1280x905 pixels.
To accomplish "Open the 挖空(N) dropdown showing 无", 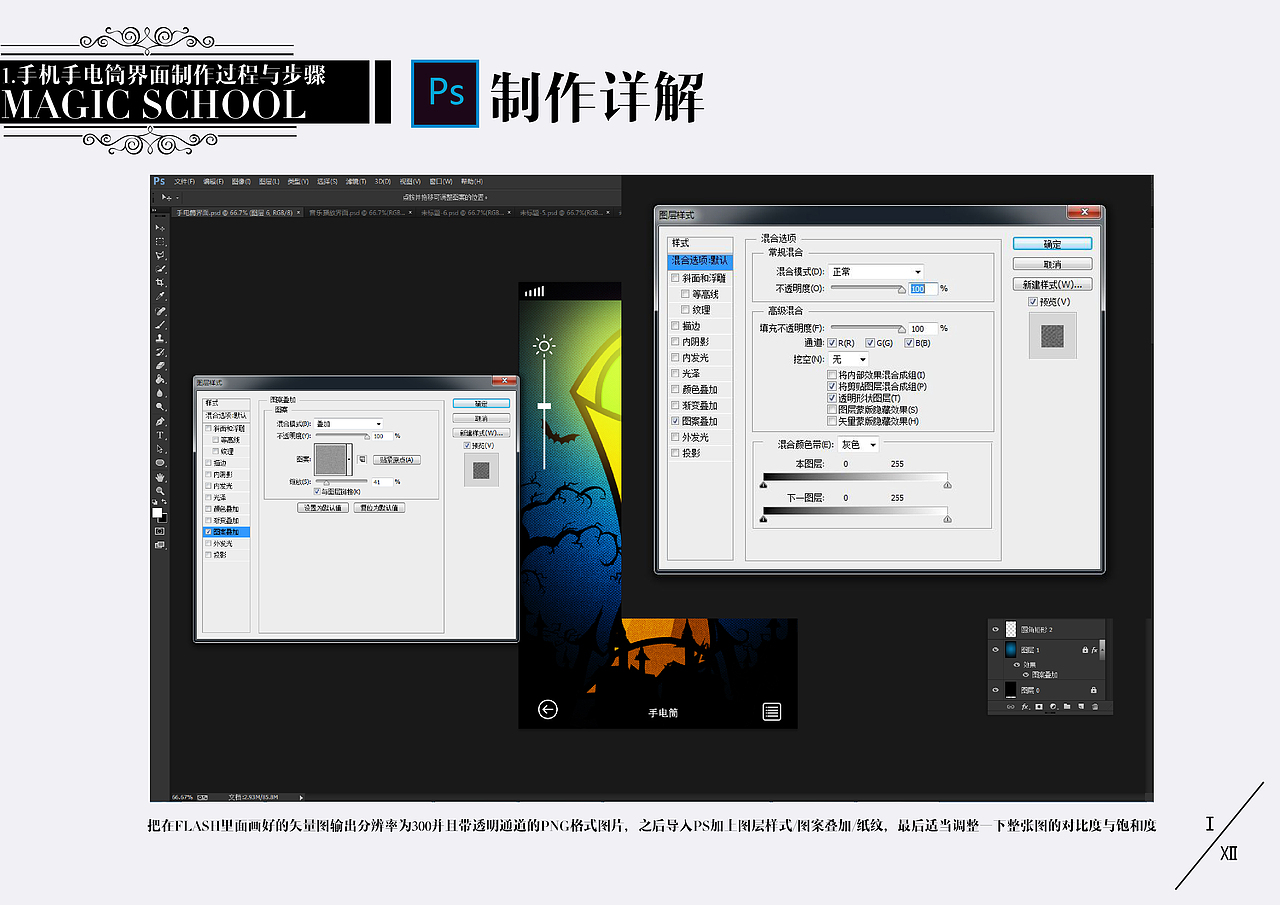I will pos(848,359).
